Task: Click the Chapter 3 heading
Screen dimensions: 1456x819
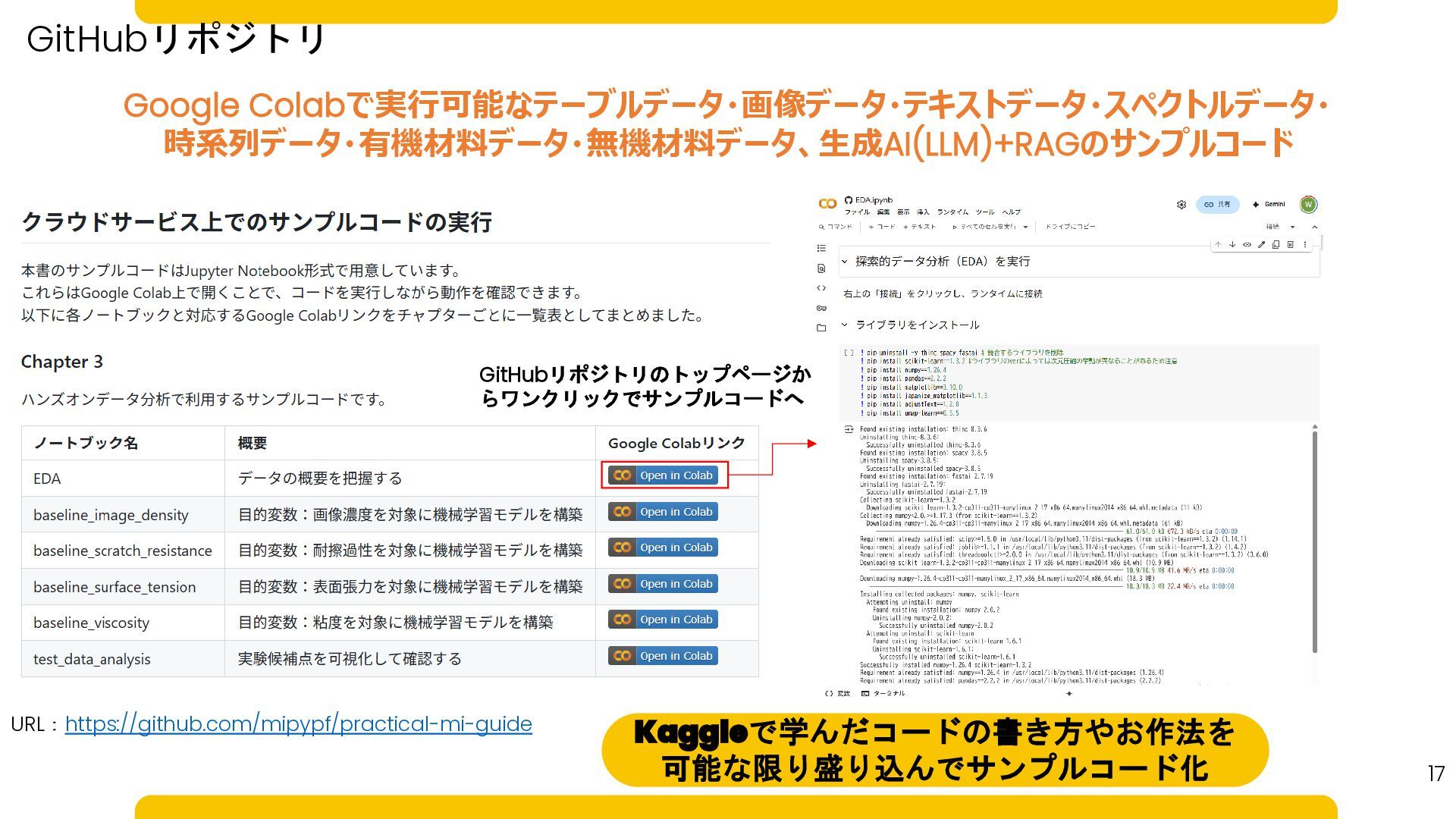Action: coord(62,362)
